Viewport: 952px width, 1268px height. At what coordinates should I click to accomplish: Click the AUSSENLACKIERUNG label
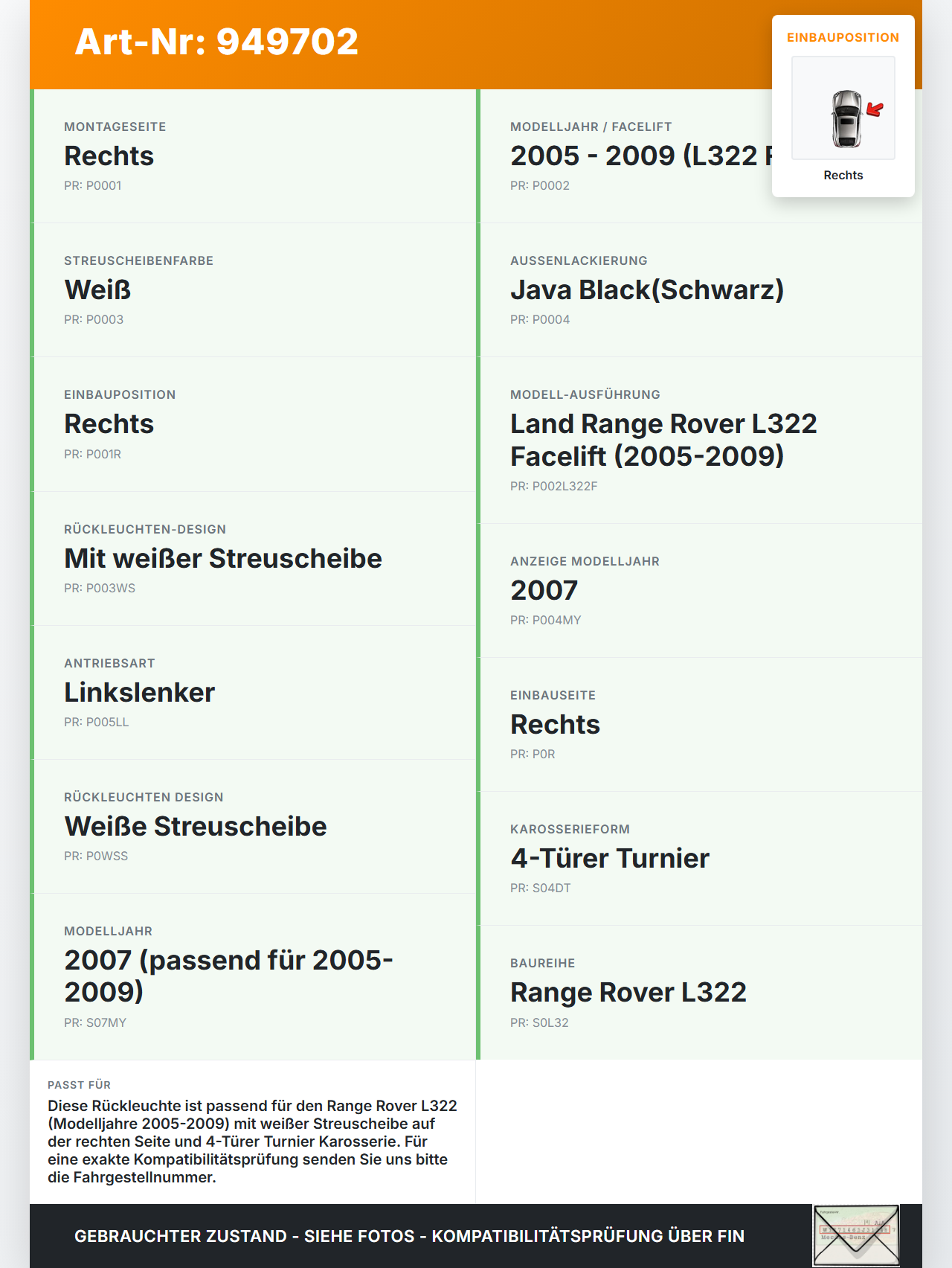tap(579, 260)
